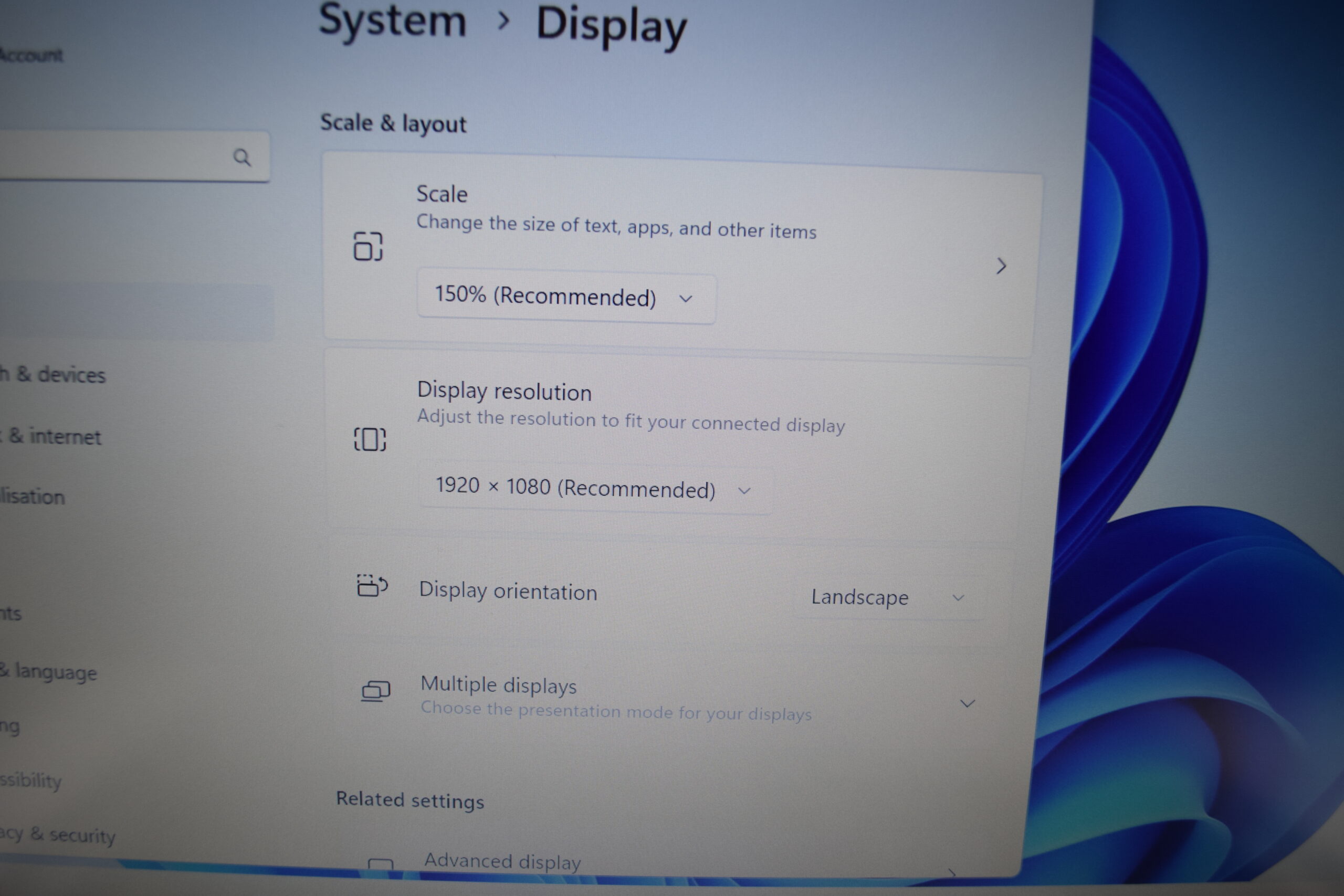Click 'Choose the presentation mode' description
The height and width of the screenshot is (896, 1344).
point(616,711)
